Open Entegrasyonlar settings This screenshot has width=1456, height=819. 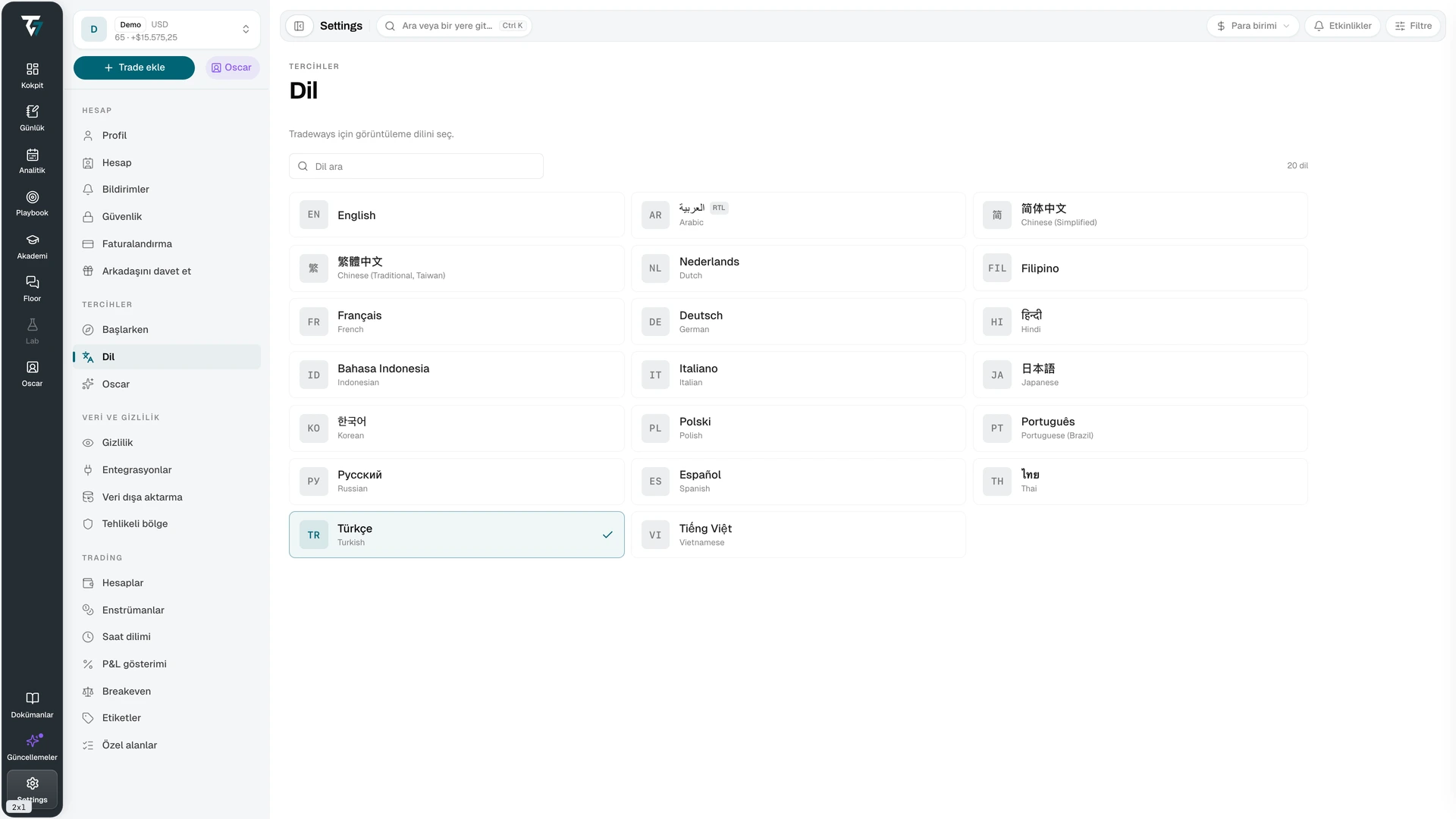(x=167, y=470)
